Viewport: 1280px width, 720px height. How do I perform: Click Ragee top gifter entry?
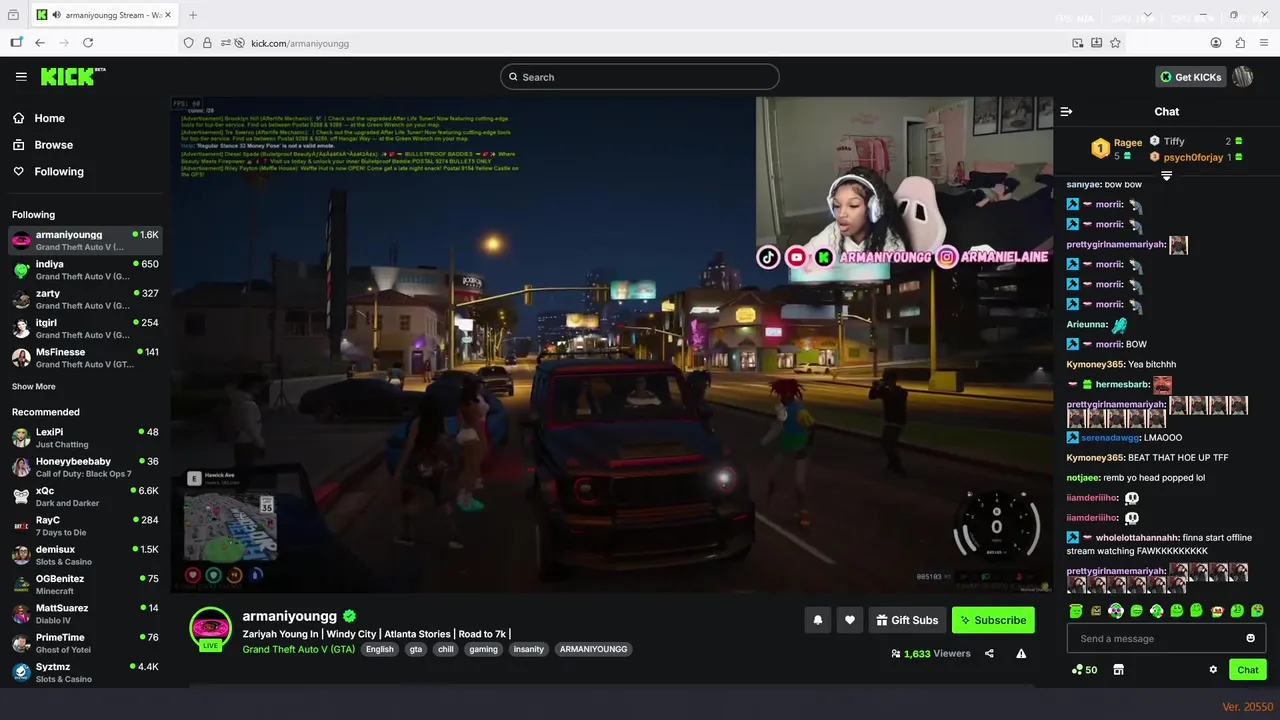1116,149
